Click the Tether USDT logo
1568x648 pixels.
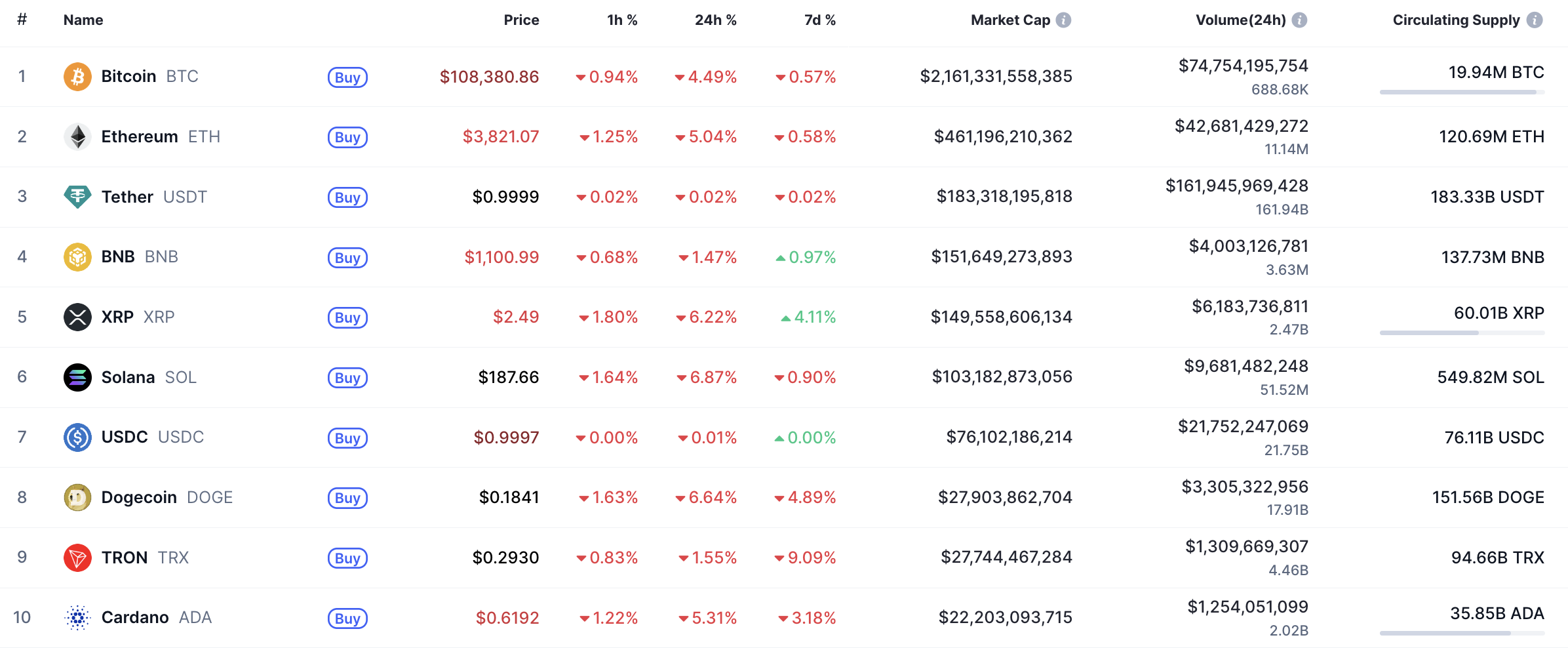[x=77, y=197]
